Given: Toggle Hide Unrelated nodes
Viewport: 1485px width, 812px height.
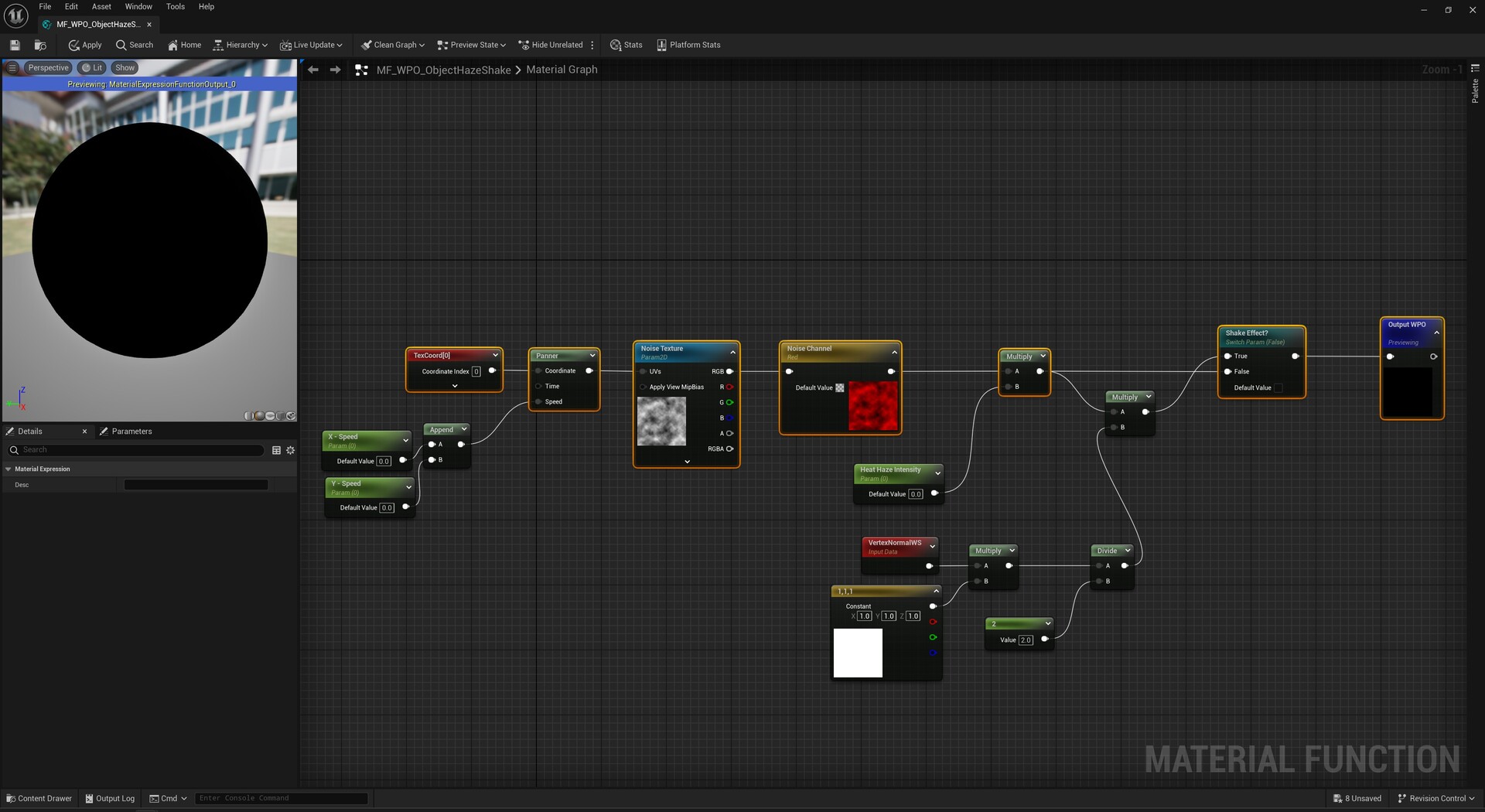Looking at the screenshot, I should (x=550, y=45).
